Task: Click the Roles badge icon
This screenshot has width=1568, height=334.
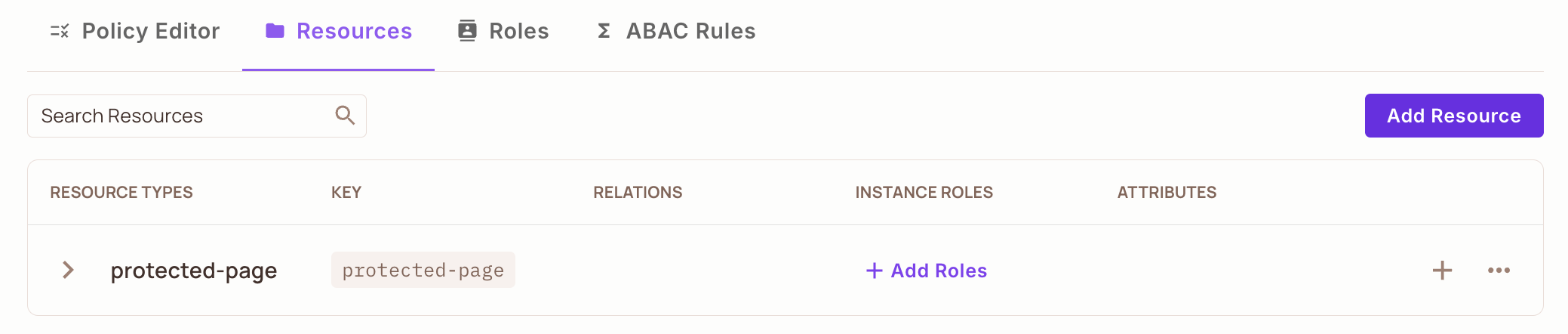Action: 467,30
